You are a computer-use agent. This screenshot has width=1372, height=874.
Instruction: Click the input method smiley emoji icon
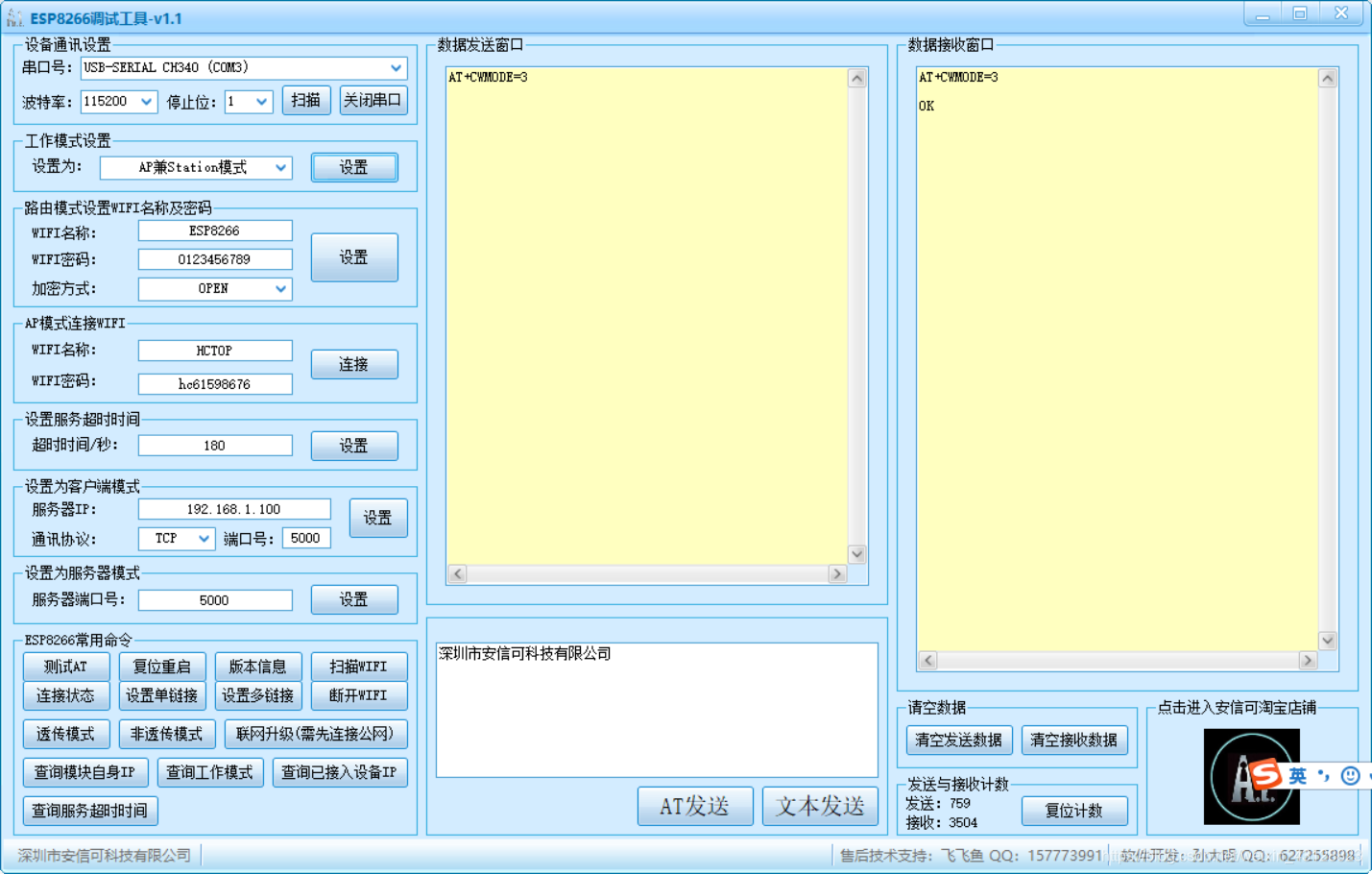(x=1351, y=775)
